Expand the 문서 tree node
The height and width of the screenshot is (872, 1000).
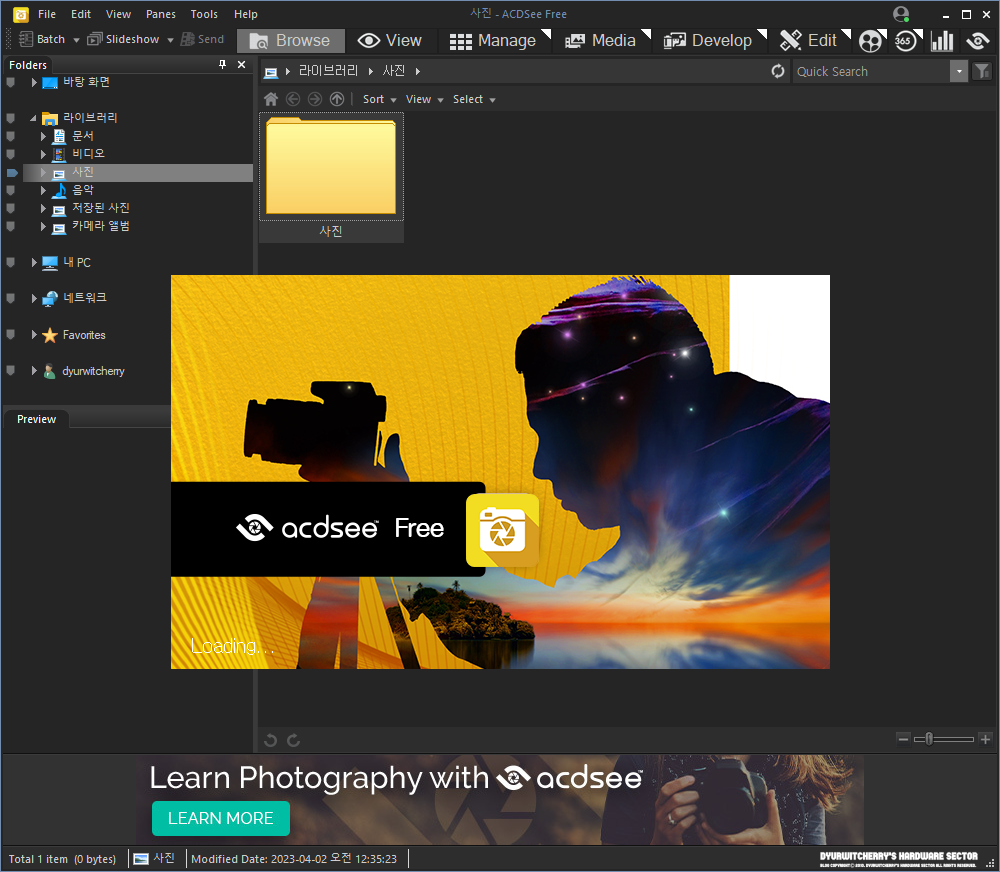(x=43, y=136)
